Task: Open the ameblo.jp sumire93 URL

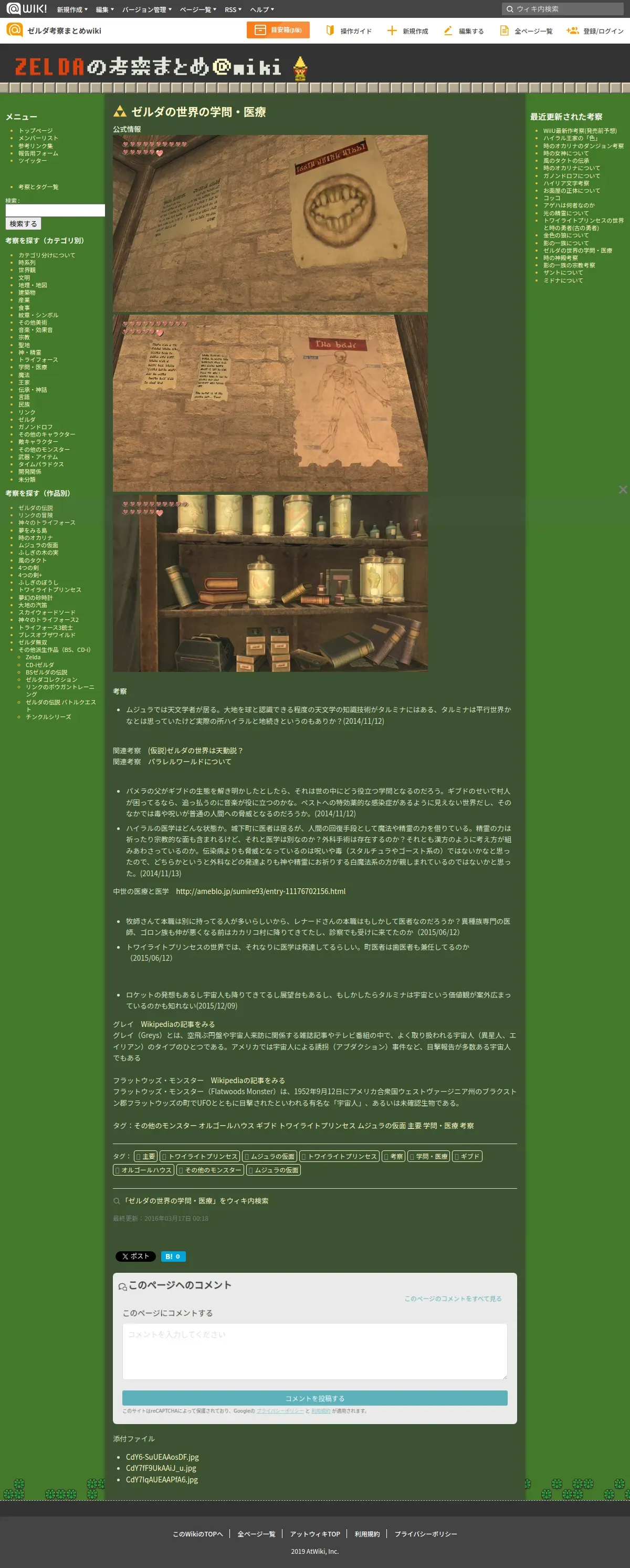Action: click(x=260, y=891)
